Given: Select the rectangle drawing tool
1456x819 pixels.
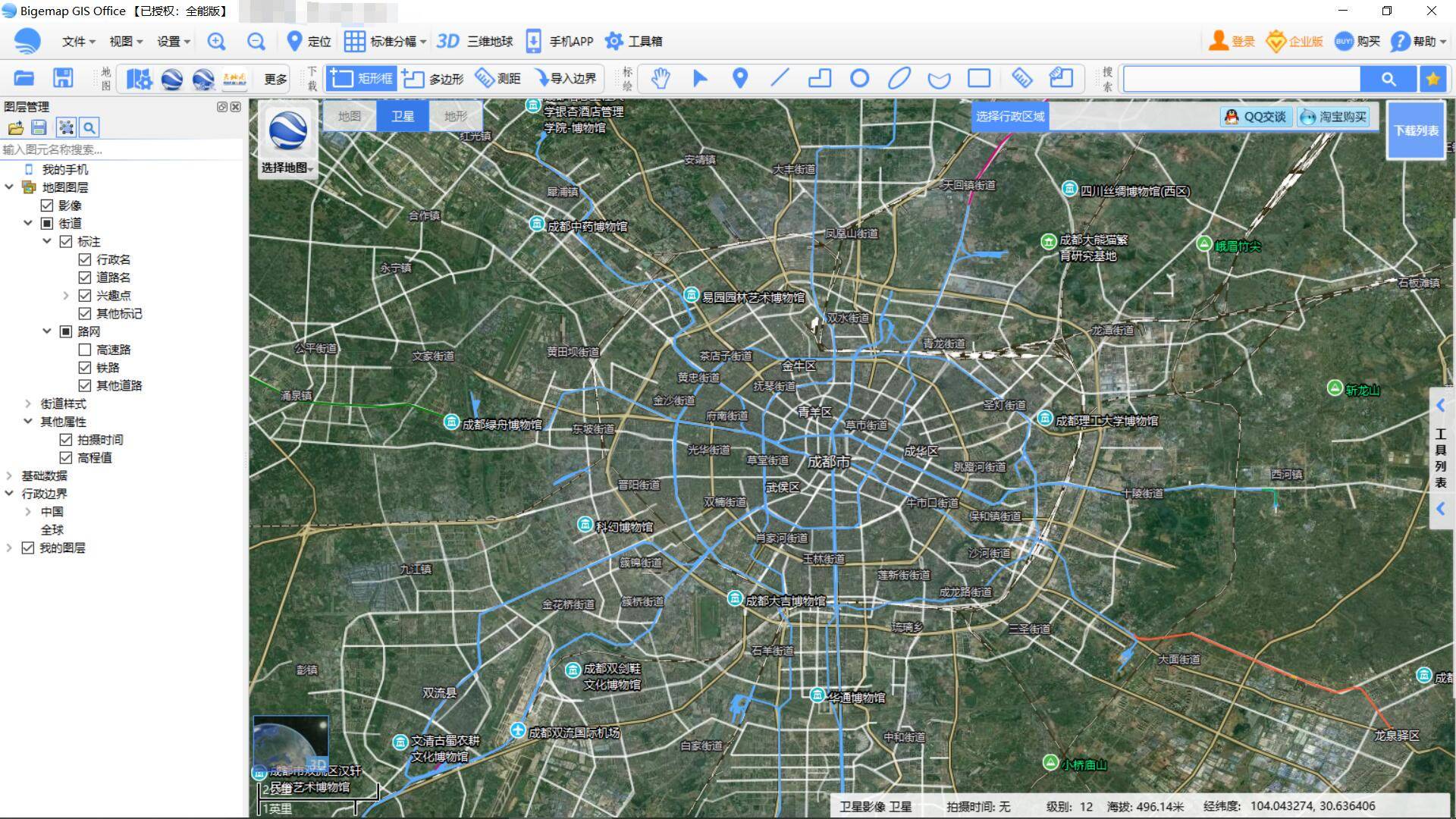Looking at the screenshot, I should click(x=979, y=78).
